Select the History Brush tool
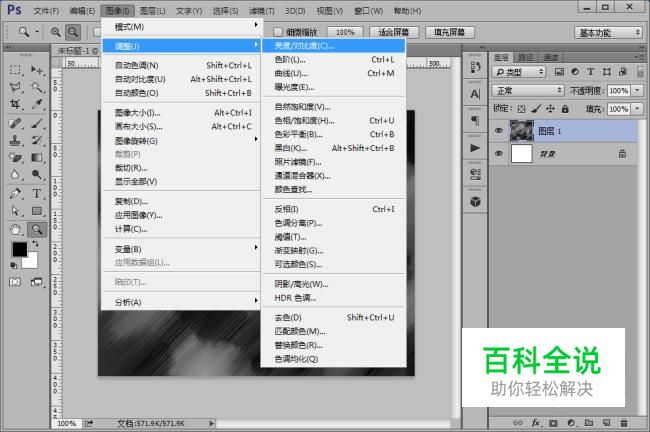Screen dimensions: 650x432 tap(37, 140)
